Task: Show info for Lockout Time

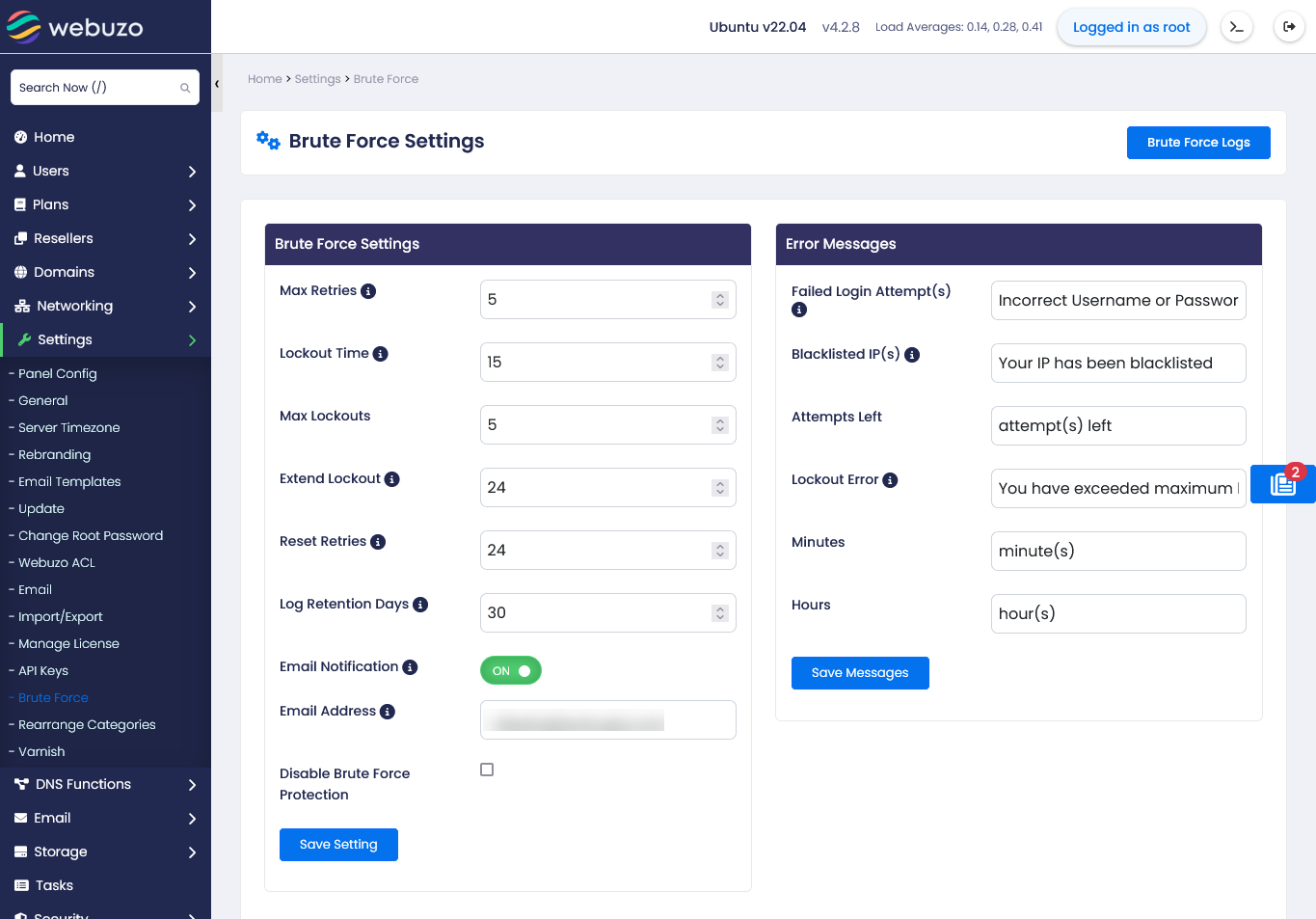Action: [381, 354]
